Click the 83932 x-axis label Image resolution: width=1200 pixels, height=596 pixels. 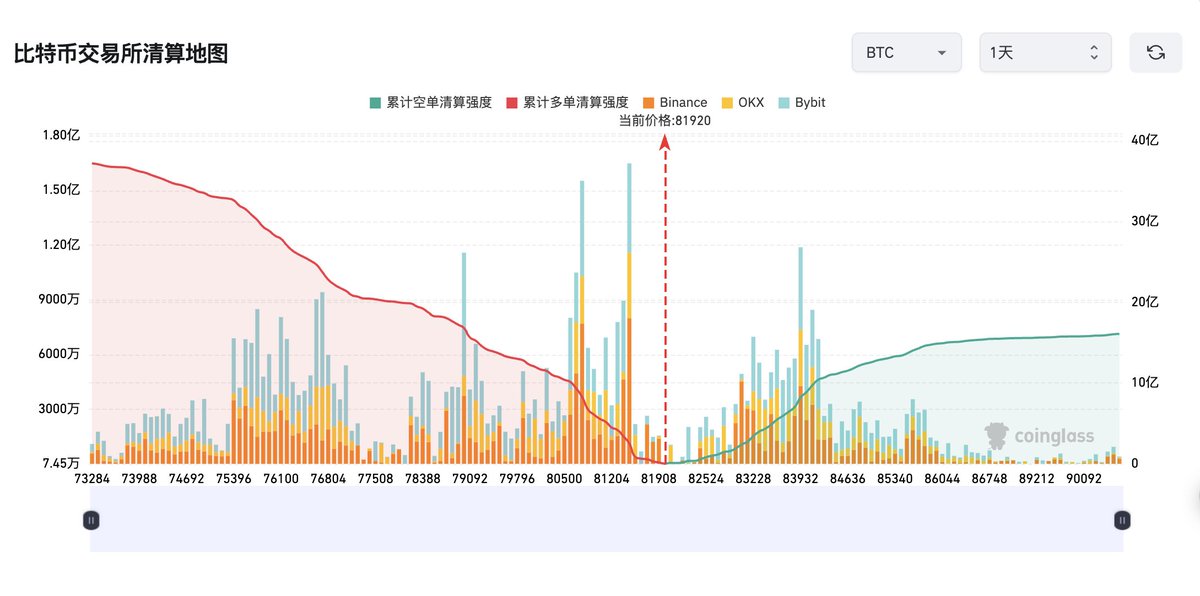[x=801, y=479]
